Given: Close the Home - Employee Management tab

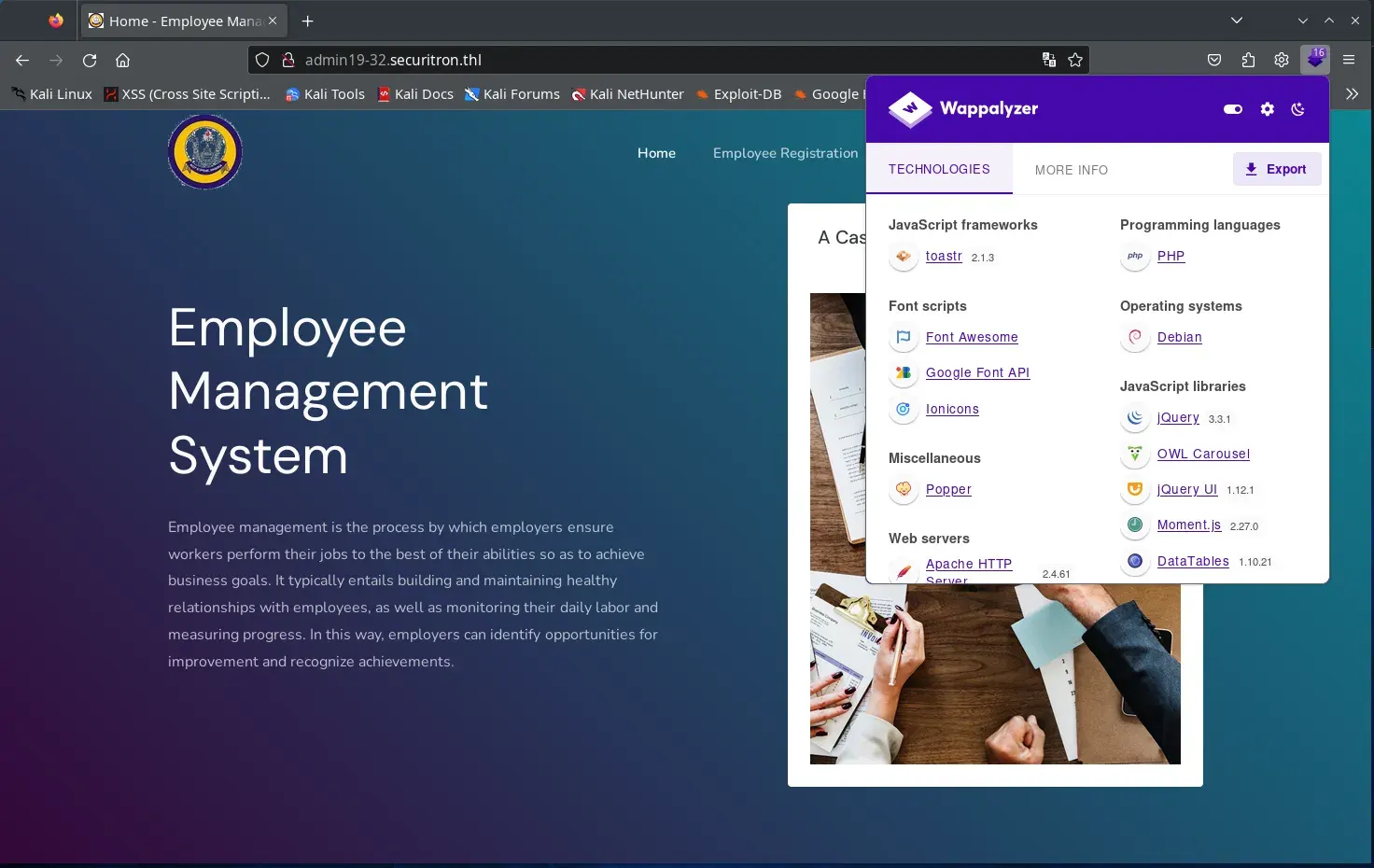Looking at the screenshot, I should [273, 21].
